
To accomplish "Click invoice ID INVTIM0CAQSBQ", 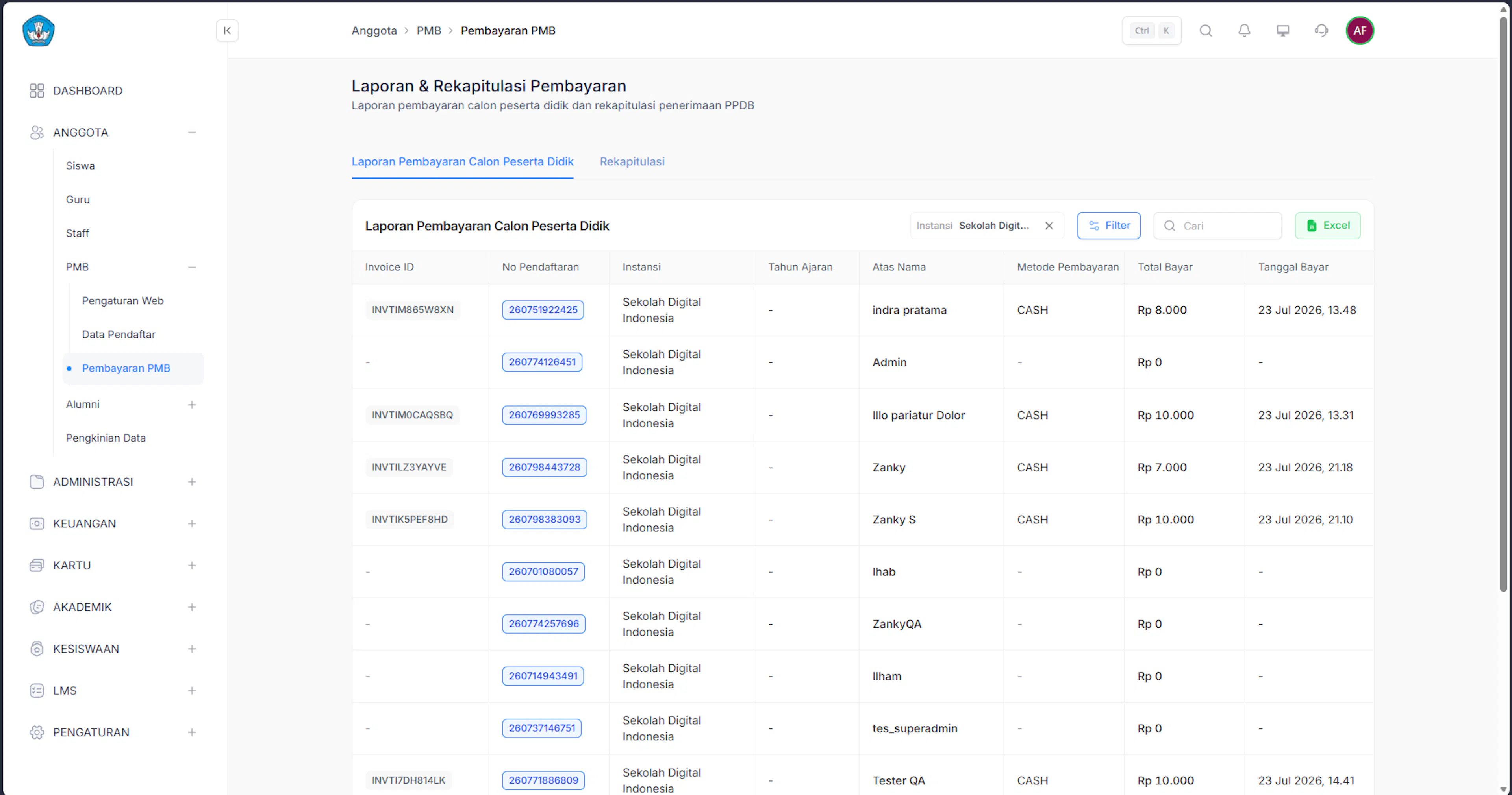I will click(x=412, y=415).
